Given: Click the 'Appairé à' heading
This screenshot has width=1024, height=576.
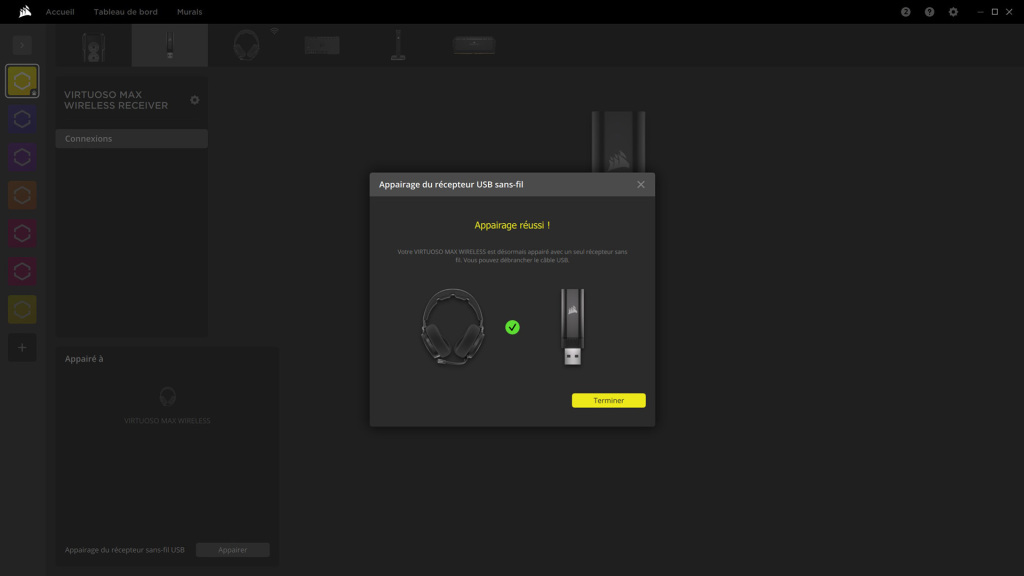Looking at the screenshot, I should coord(84,359).
